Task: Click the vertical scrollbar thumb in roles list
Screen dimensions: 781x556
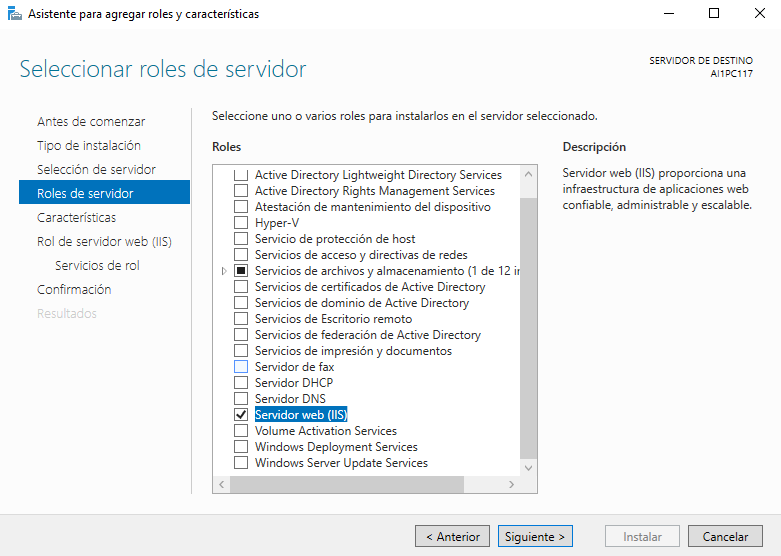Action: click(528, 328)
